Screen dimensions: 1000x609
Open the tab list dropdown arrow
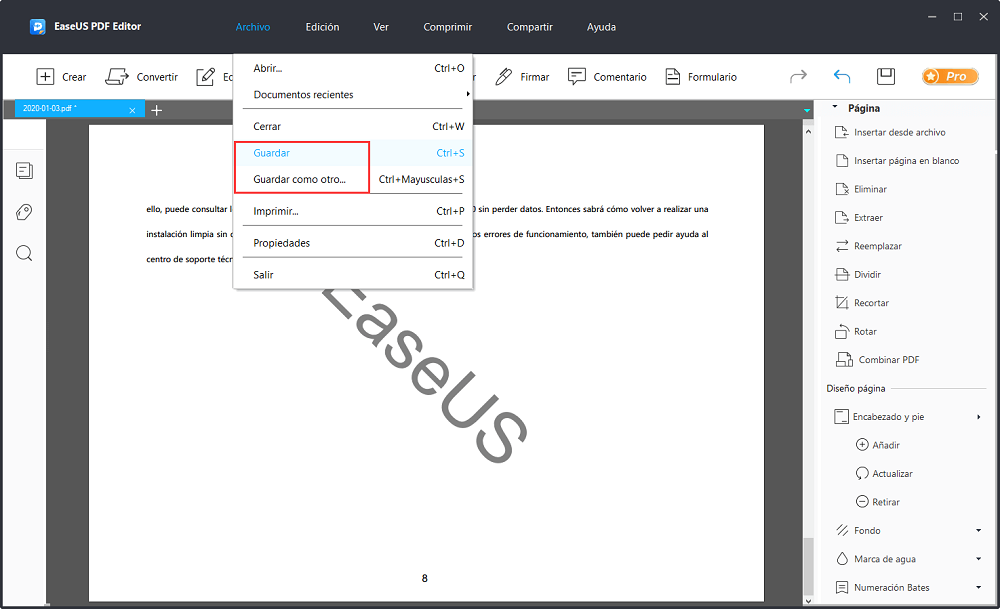[807, 110]
